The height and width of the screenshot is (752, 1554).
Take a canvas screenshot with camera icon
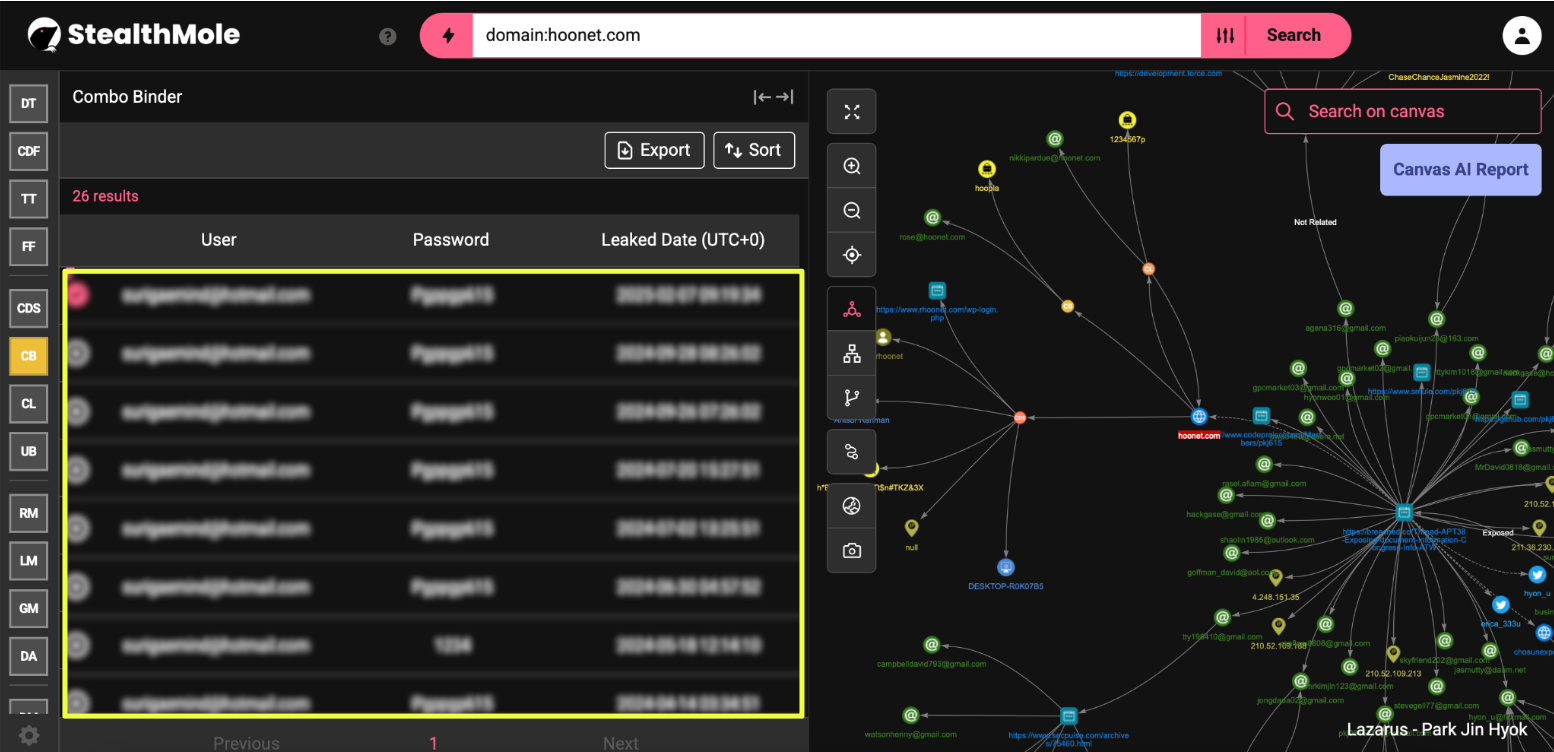point(852,550)
